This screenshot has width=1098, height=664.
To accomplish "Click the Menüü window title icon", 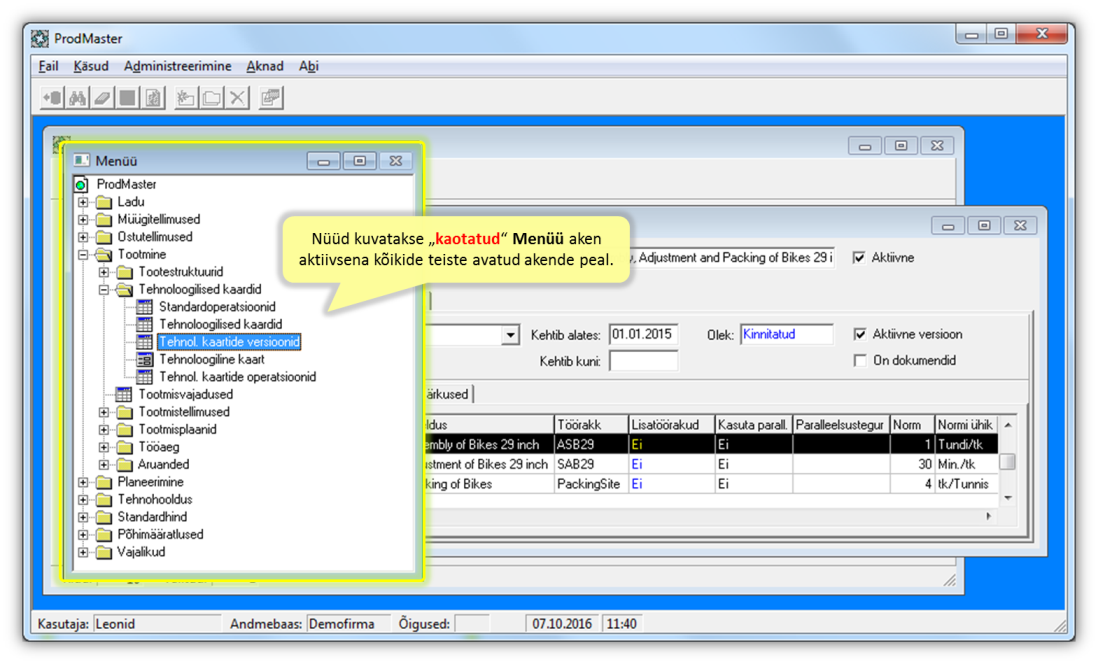I will [82, 160].
